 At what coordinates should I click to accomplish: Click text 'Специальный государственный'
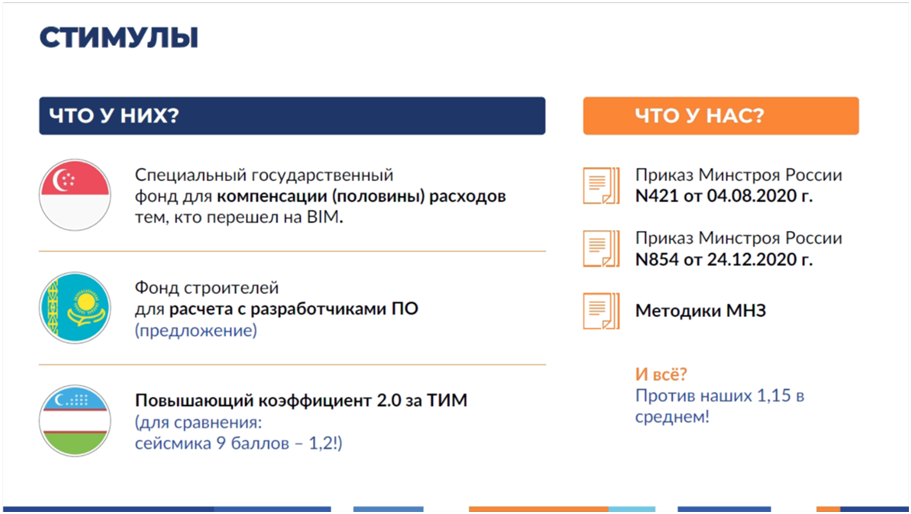pyautogui.click(x=264, y=175)
